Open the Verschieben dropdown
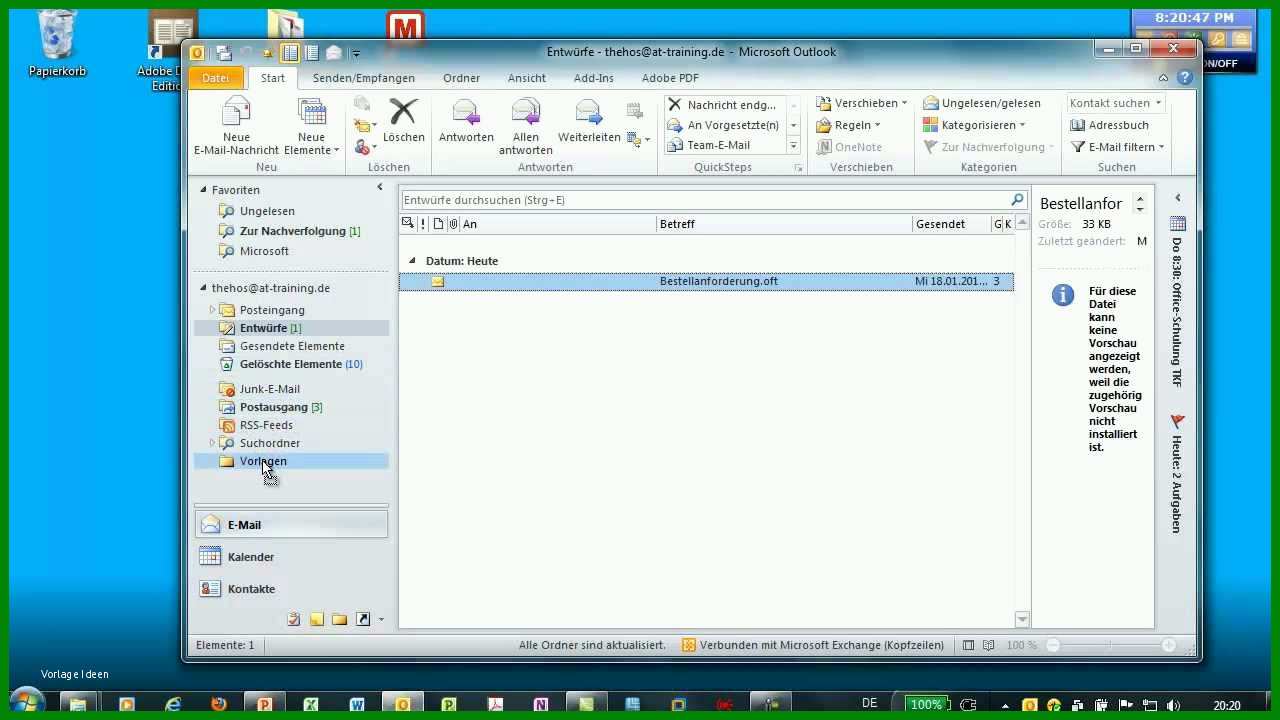Viewport: 1280px width, 720px height. pos(861,103)
